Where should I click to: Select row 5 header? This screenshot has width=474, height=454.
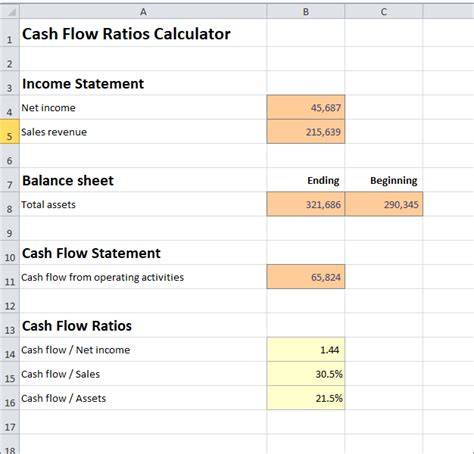coord(10,132)
